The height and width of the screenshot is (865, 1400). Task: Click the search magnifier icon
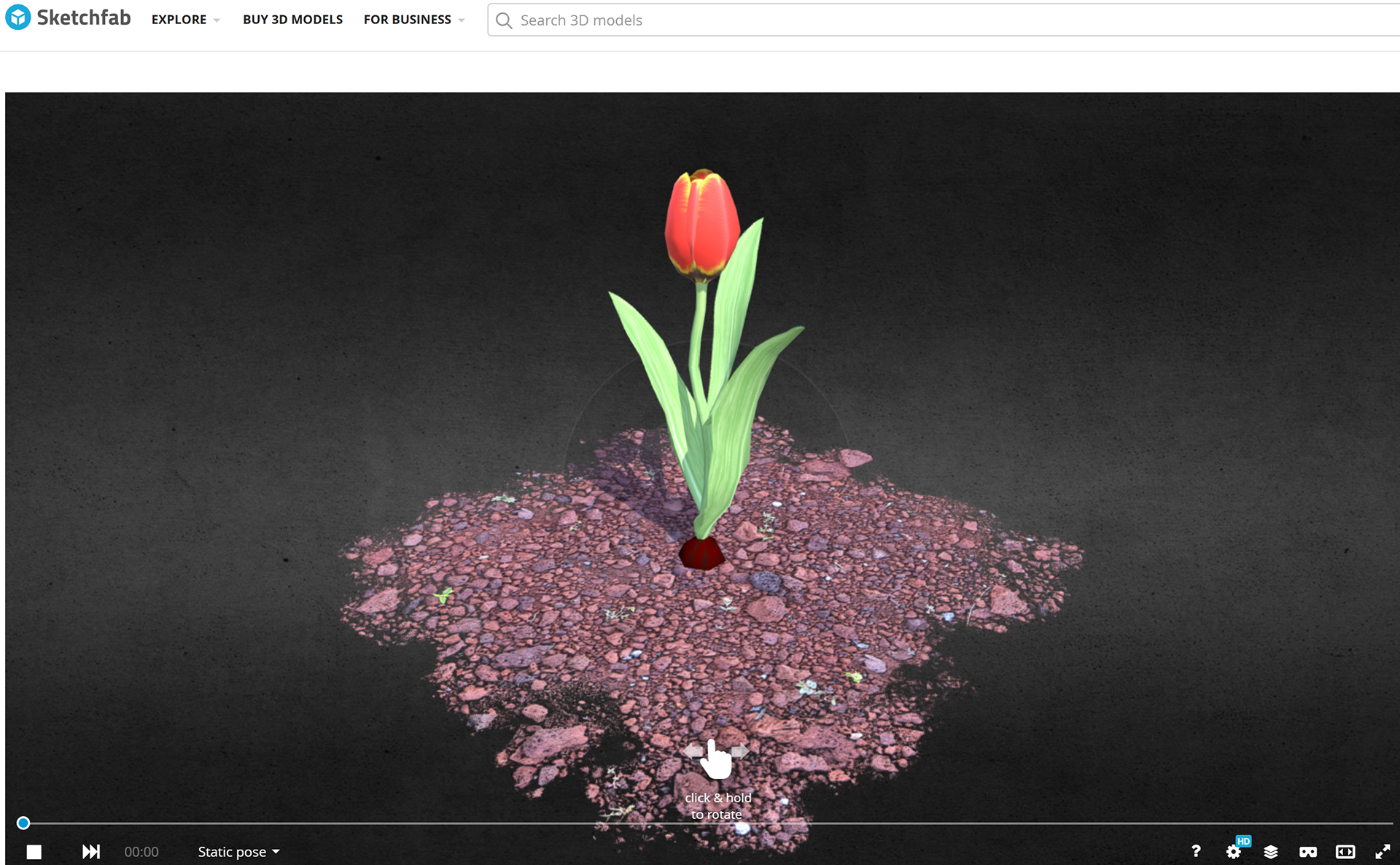(504, 20)
